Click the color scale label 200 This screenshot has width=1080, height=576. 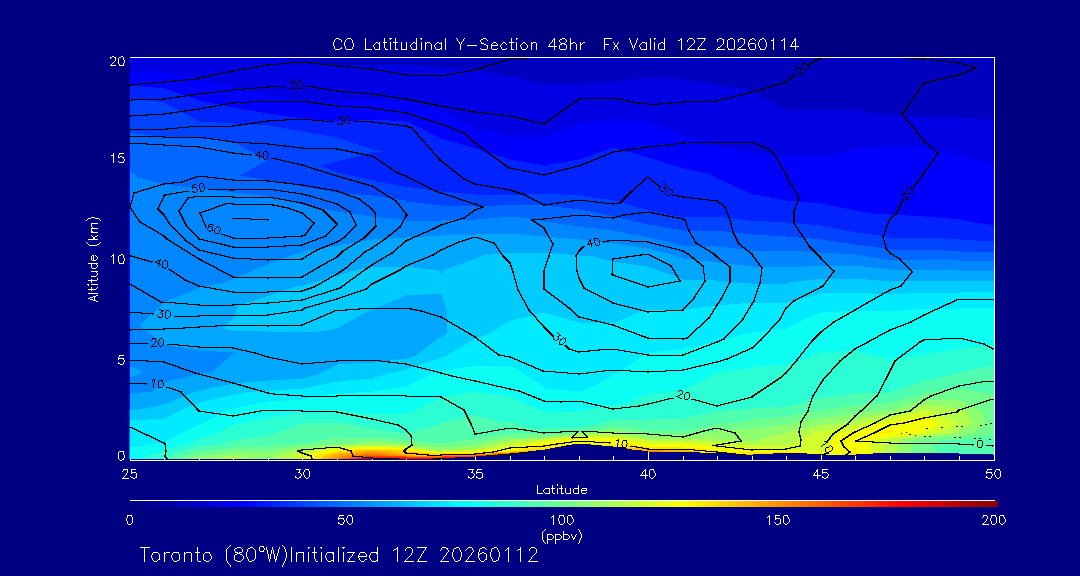click(994, 520)
